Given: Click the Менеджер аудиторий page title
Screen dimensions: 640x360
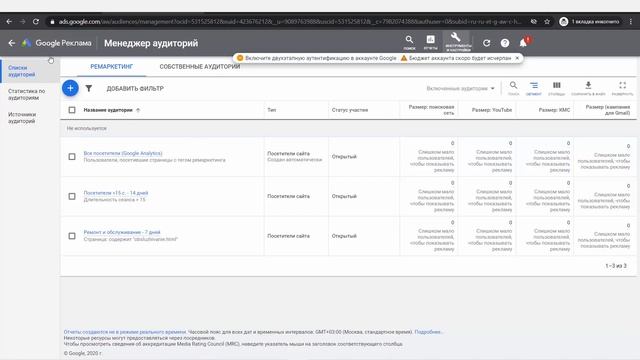Looking at the screenshot, I should coord(151,43).
